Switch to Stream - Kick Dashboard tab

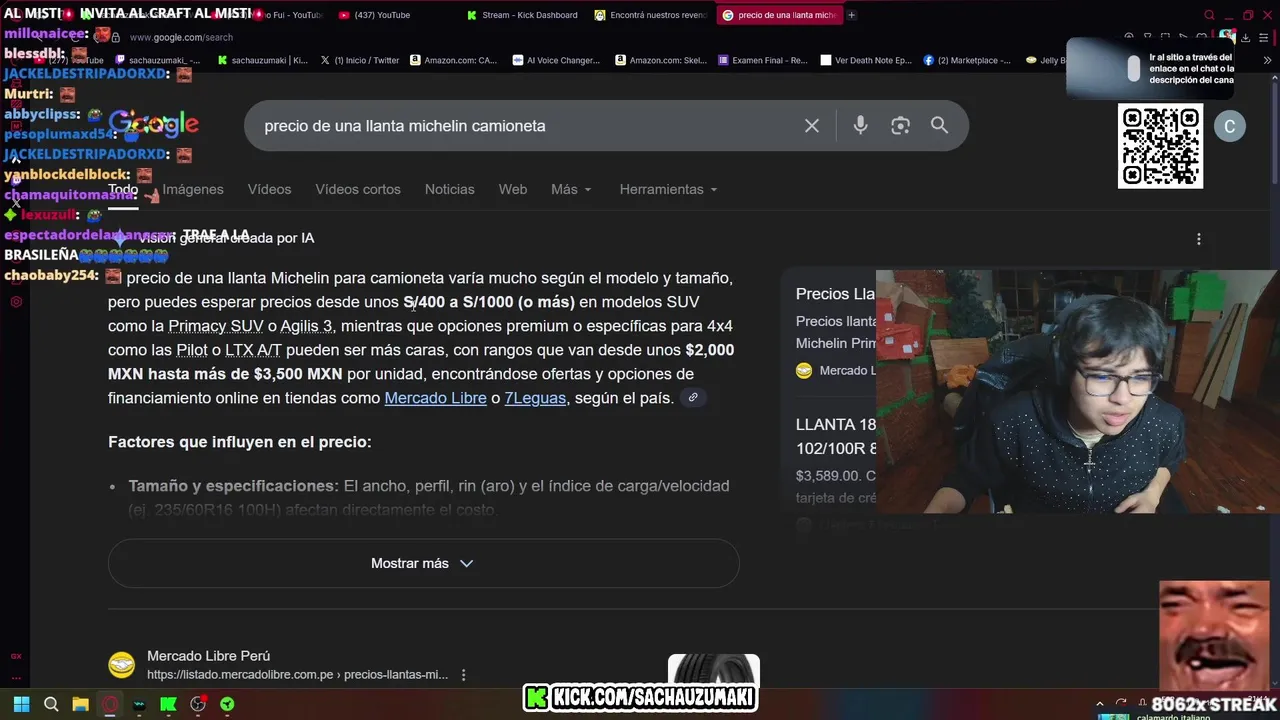point(522,15)
